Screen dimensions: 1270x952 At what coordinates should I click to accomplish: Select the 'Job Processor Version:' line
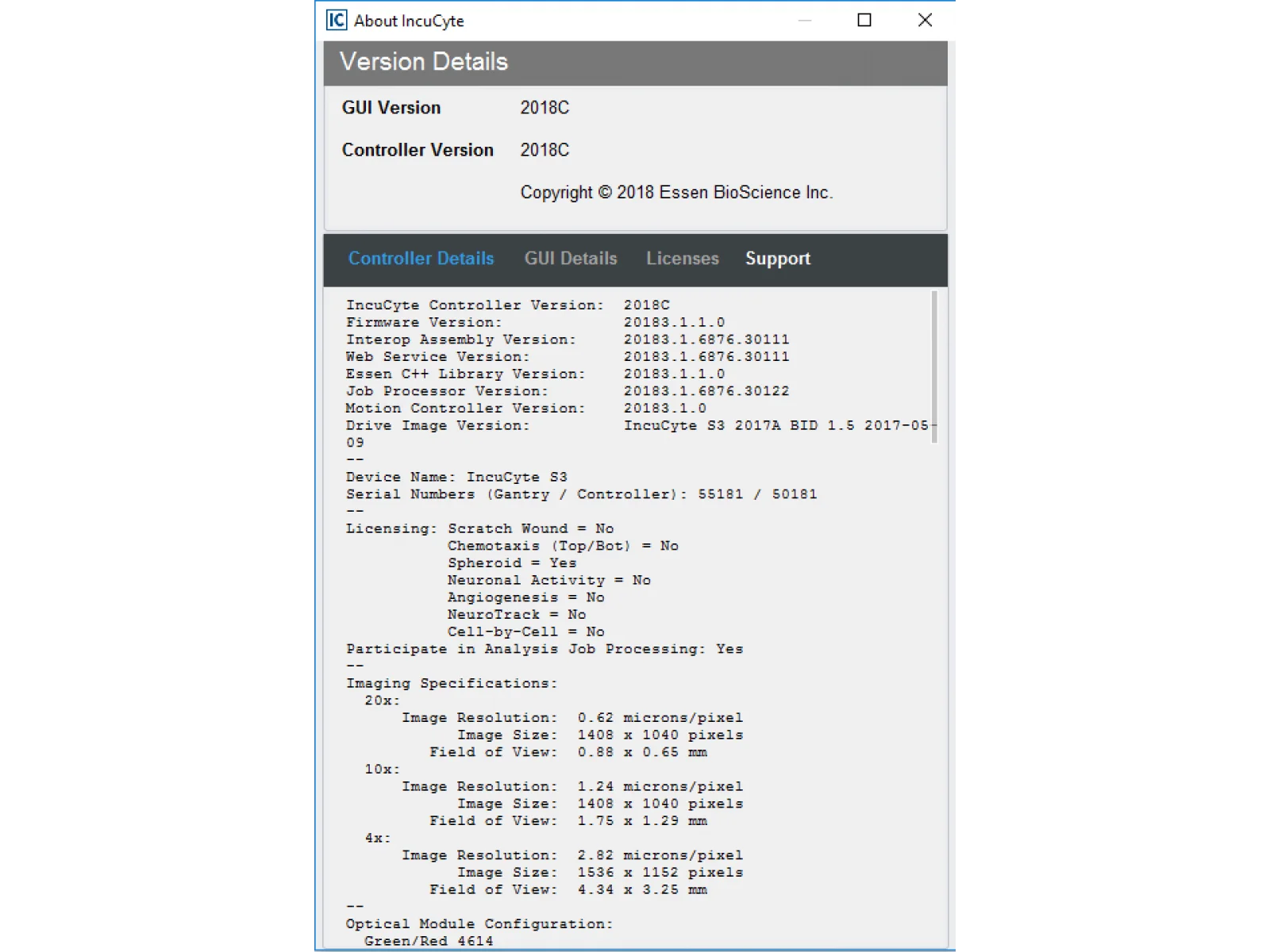pos(568,391)
